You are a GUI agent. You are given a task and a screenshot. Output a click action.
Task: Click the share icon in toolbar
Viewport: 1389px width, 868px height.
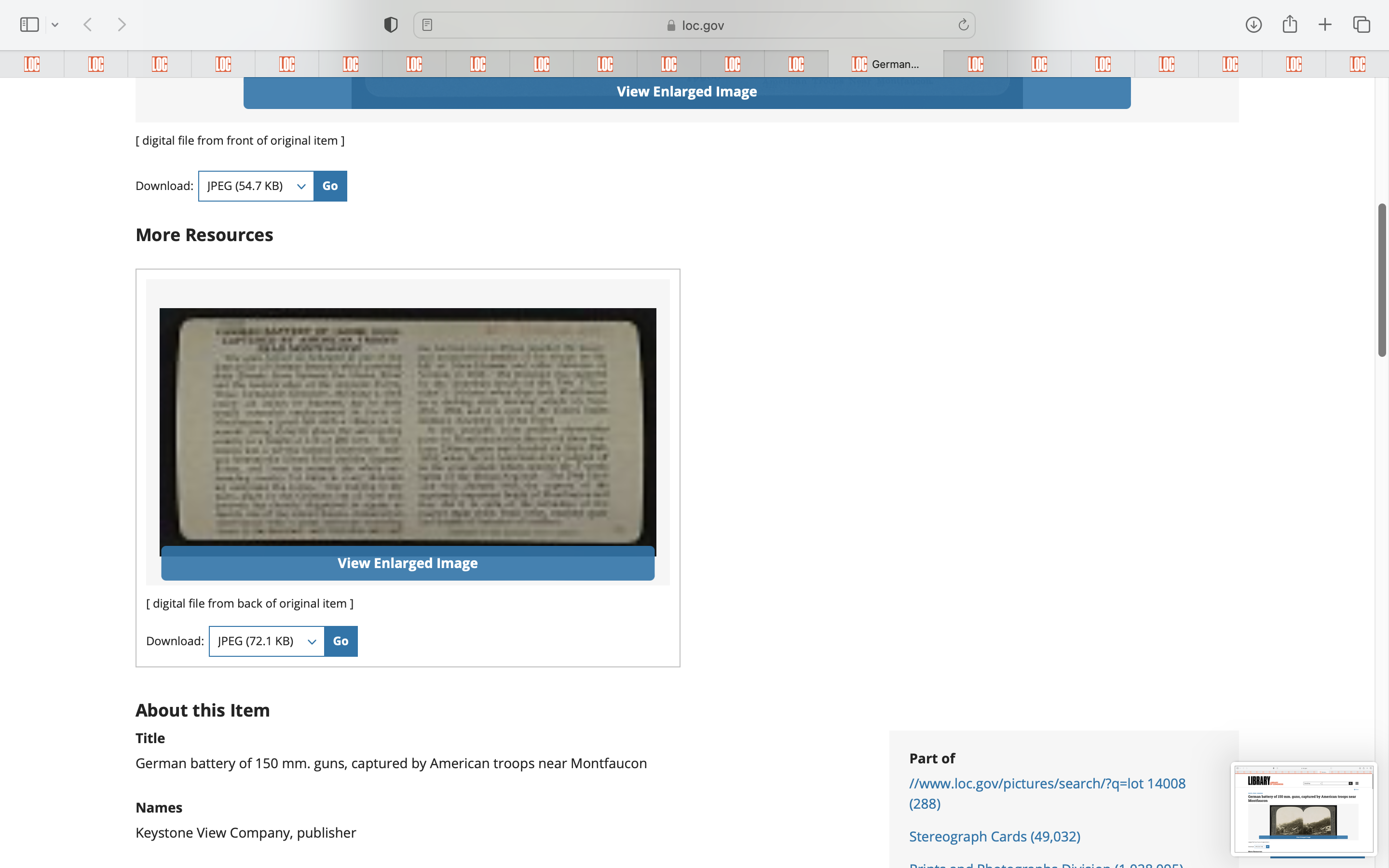[1290, 25]
